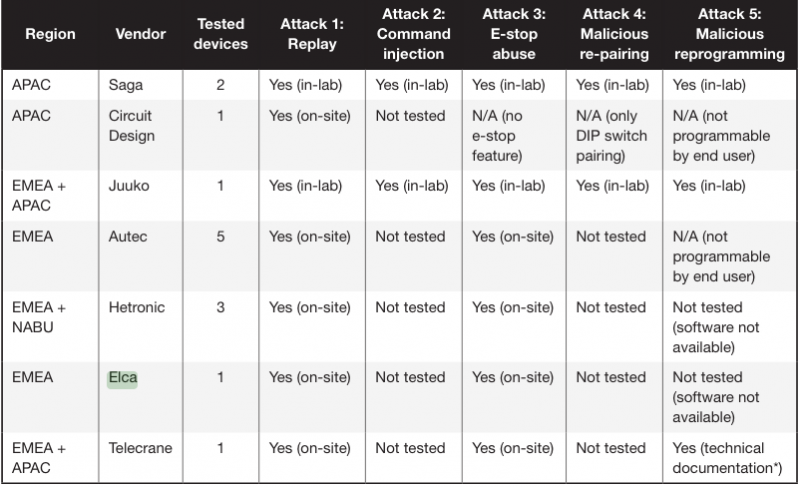Click the Attack 4: Malicious re-pairing header

(x=612, y=33)
